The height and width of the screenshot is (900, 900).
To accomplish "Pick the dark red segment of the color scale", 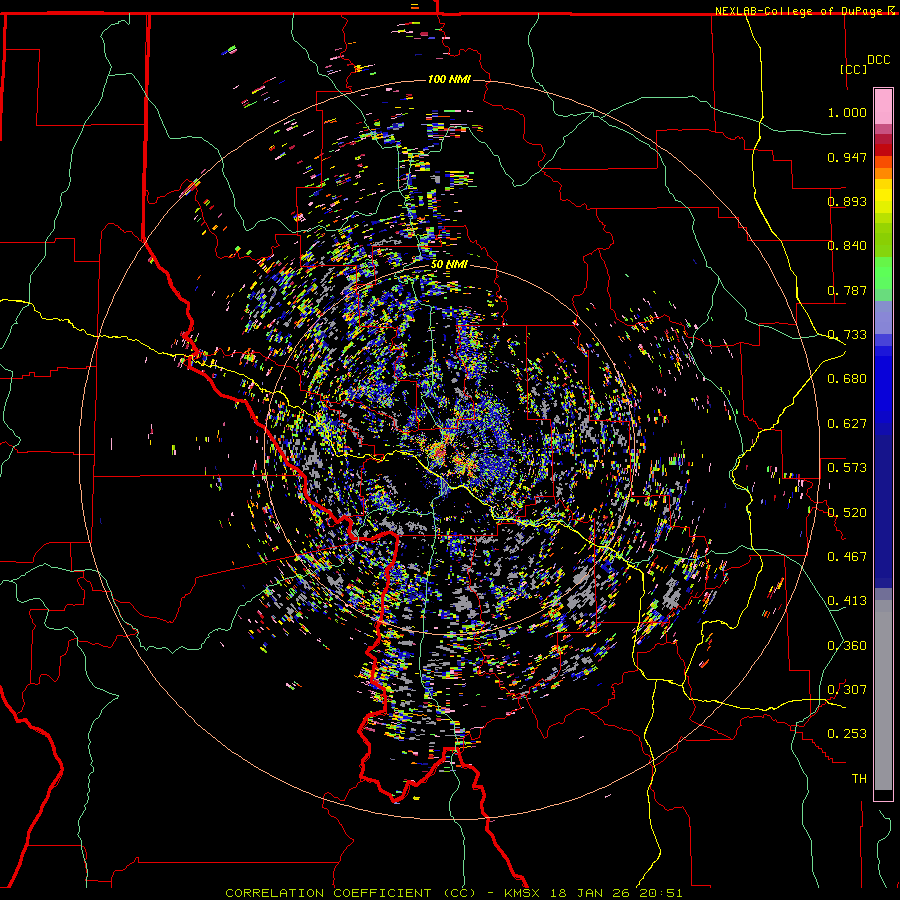I will point(883,149).
